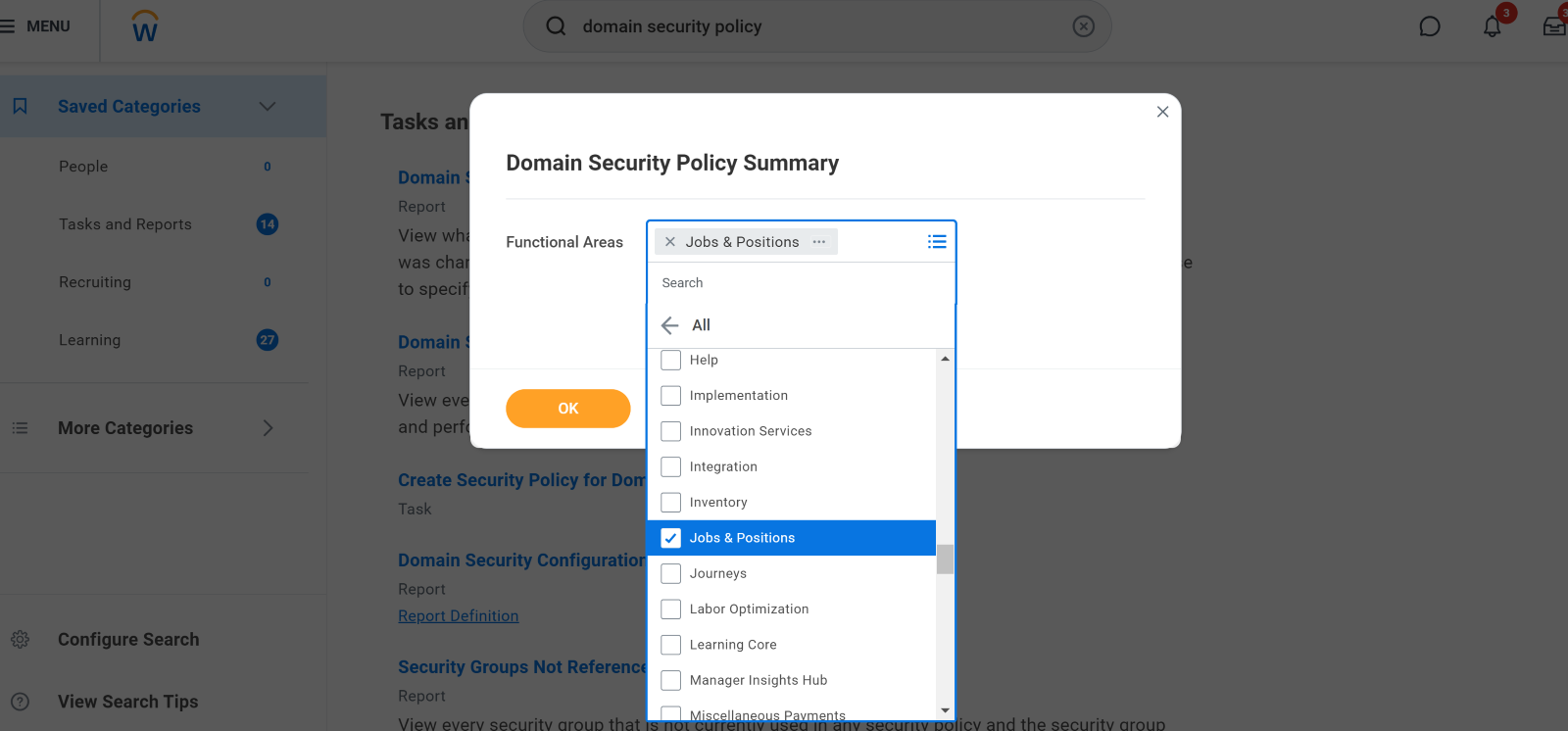Confirm with the OK button
Image resolution: width=1568 pixels, height=731 pixels.
[x=568, y=409]
